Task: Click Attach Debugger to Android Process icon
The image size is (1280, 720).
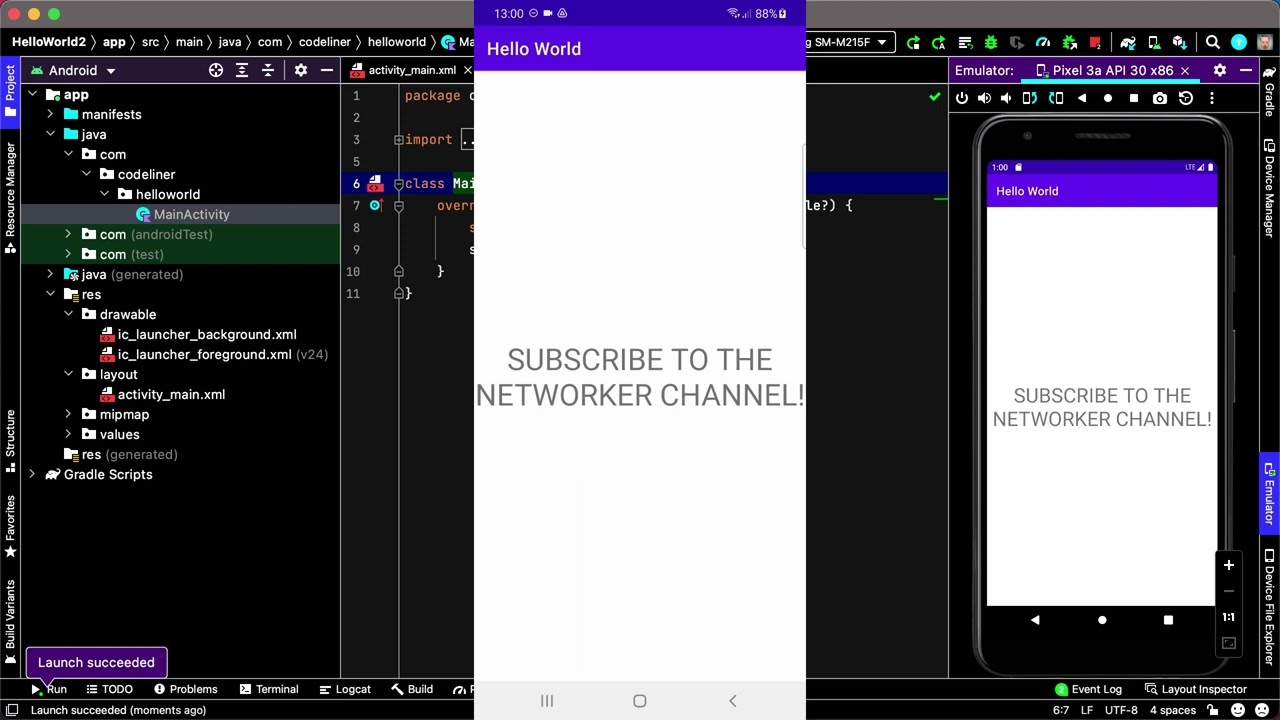Action: [1070, 42]
